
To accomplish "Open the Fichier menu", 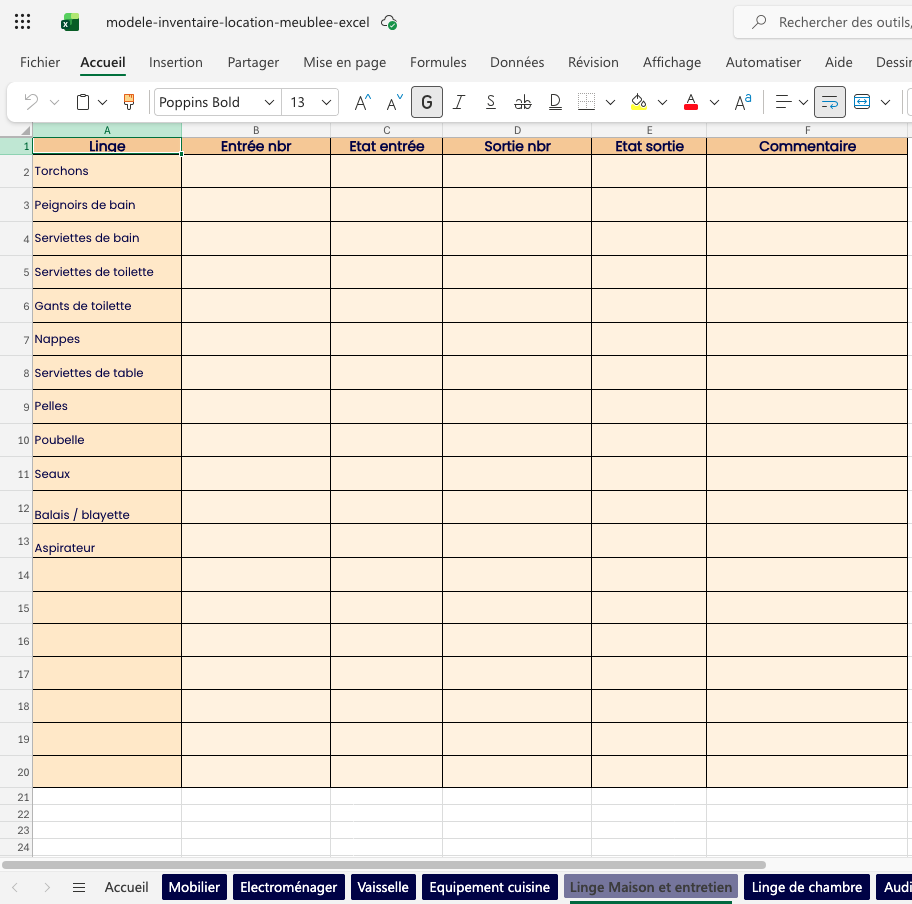I will 40,62.
